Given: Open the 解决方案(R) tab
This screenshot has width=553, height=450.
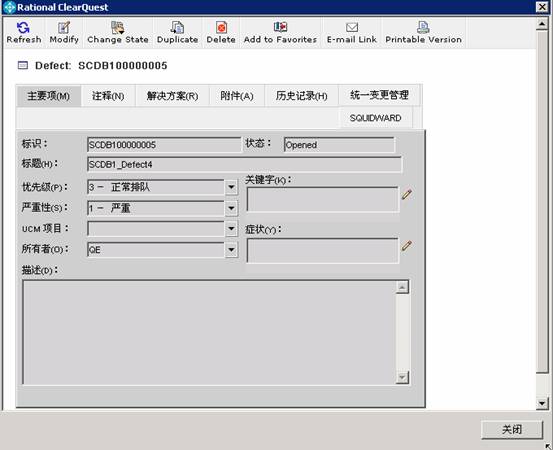Looking at the screenshot, I should tap(172, 96).
